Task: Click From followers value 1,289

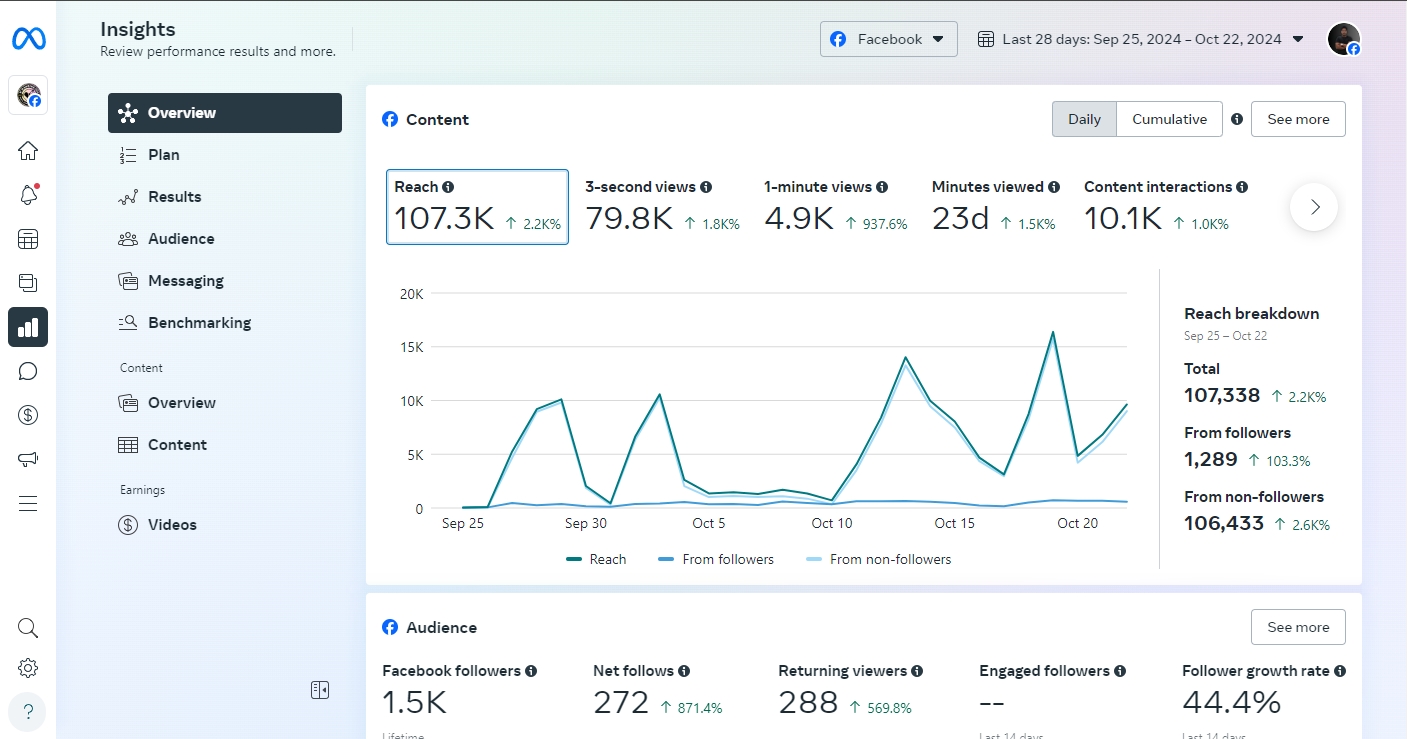Action: pos(1211,459)
